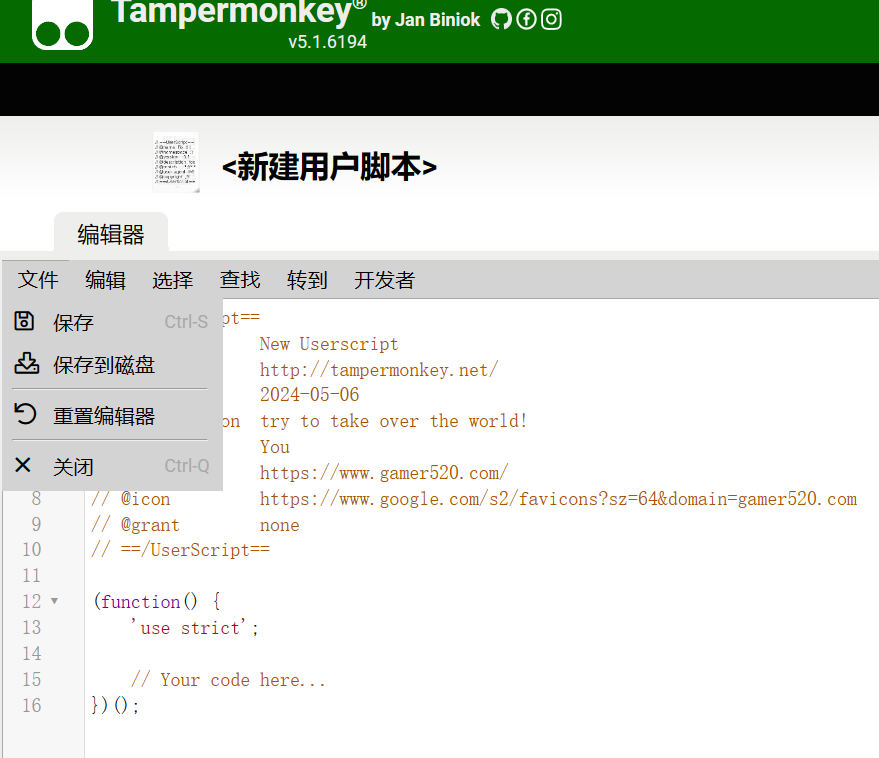The image size is (879, 758).
Task: Click the google.com favicons icon URL
Action: pos(558,499)
